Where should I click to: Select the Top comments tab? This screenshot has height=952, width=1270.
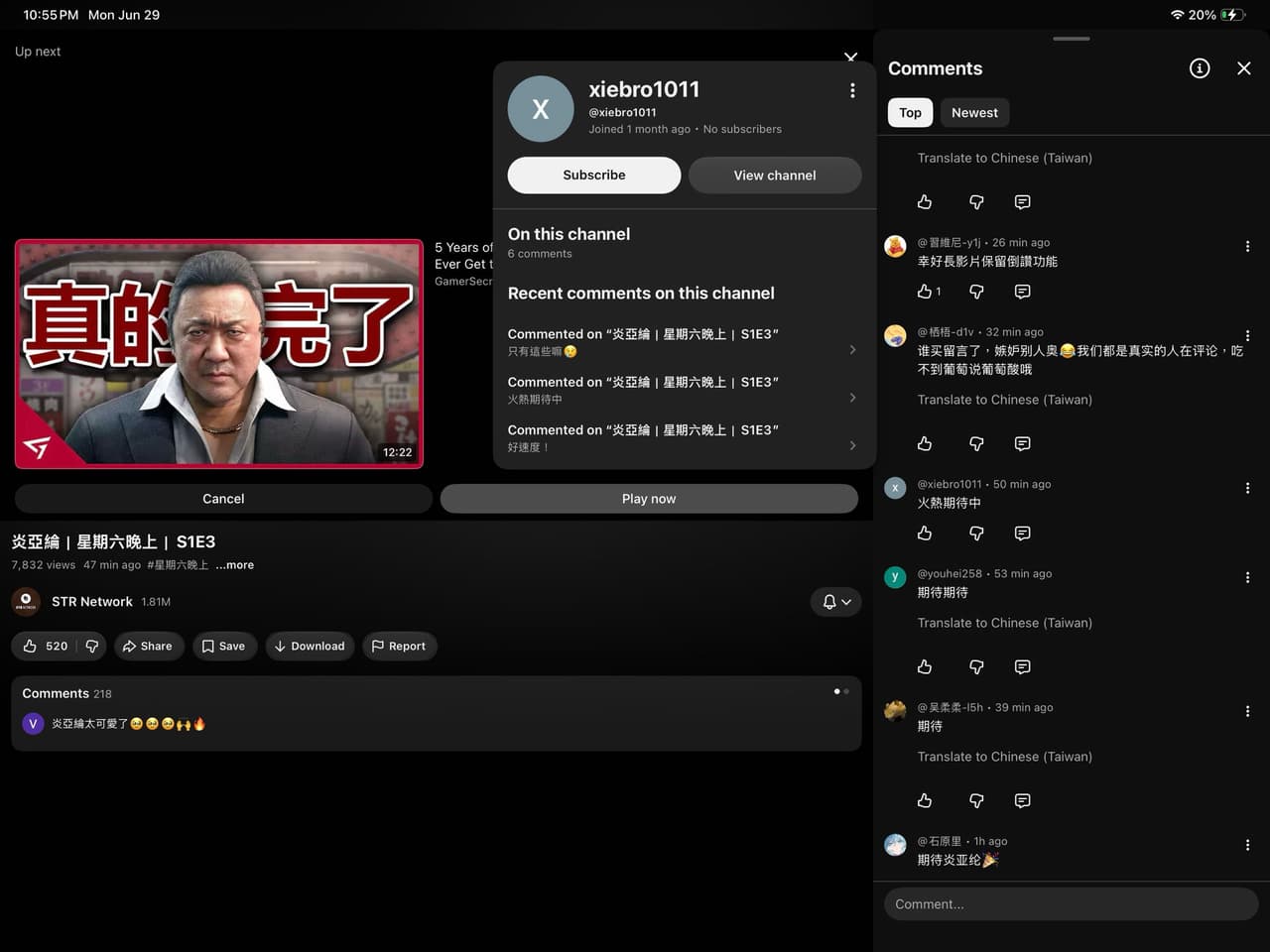pyautogui.click(x=910, y=113)
